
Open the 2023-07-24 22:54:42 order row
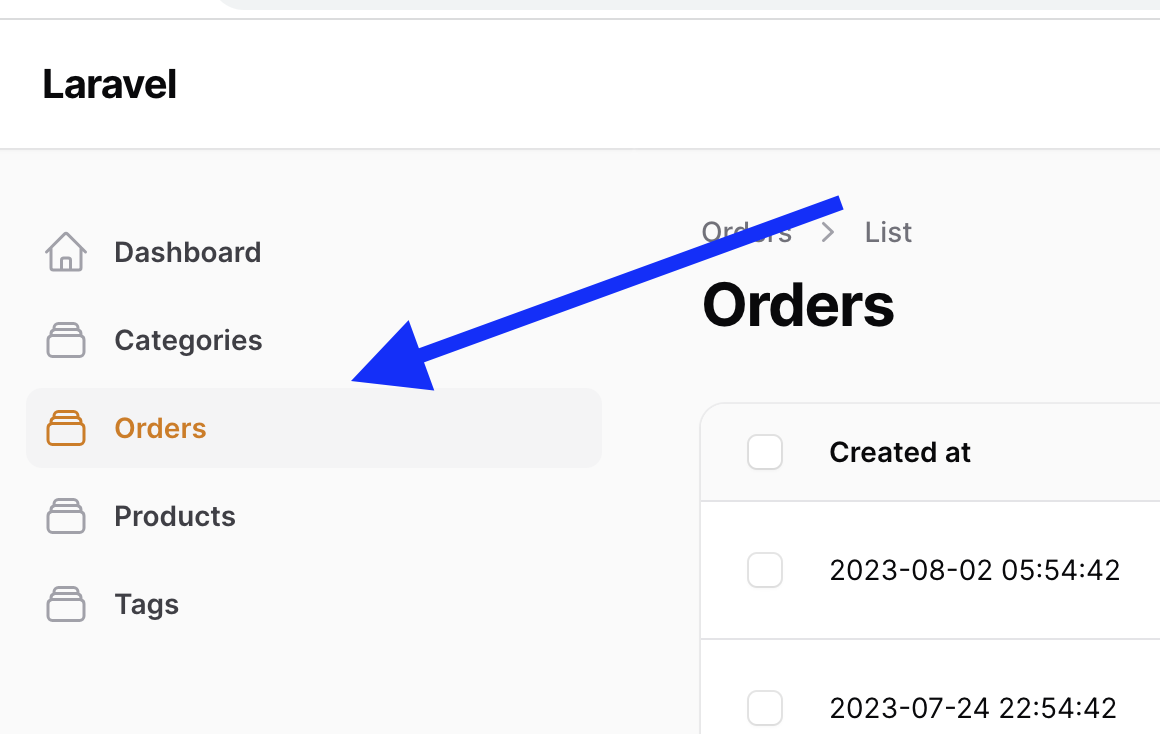point(973,709)
